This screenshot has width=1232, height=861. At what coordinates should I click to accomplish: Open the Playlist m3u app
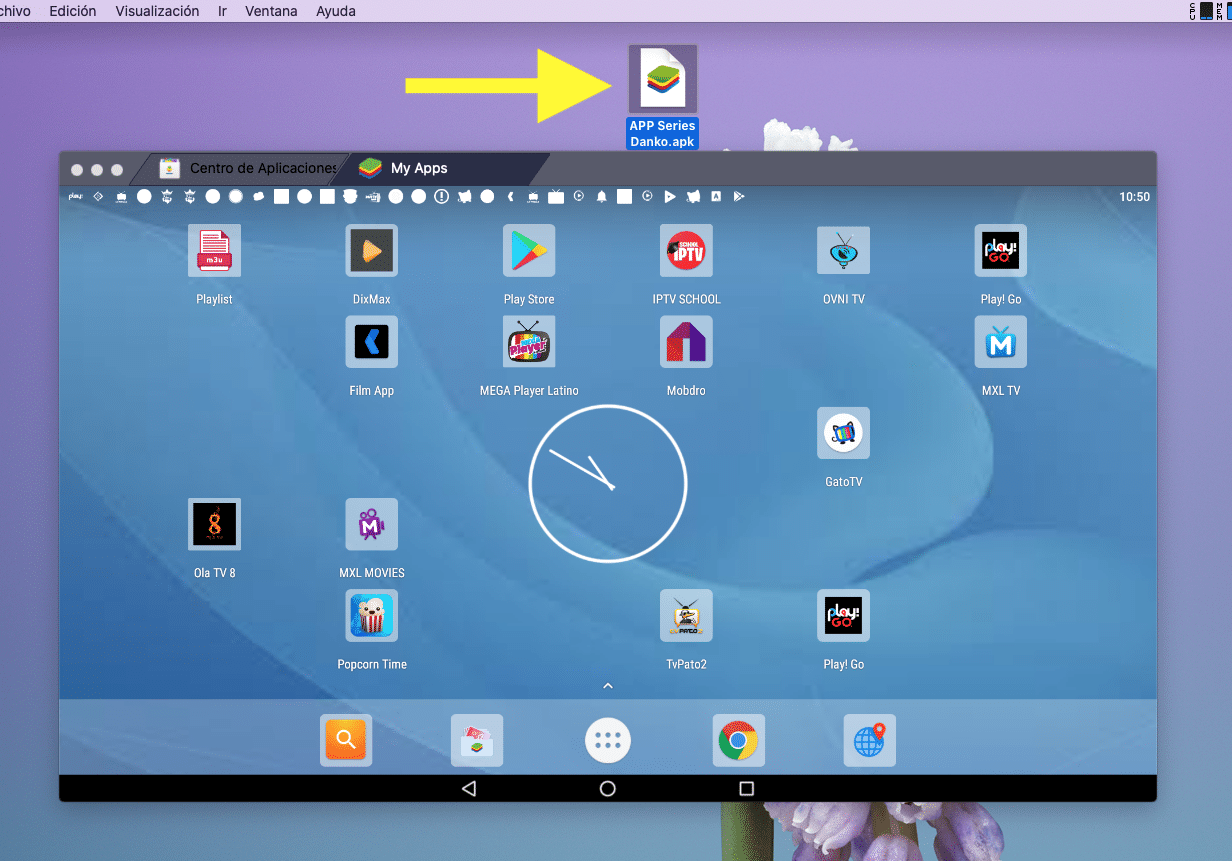(x=214, y=250)
